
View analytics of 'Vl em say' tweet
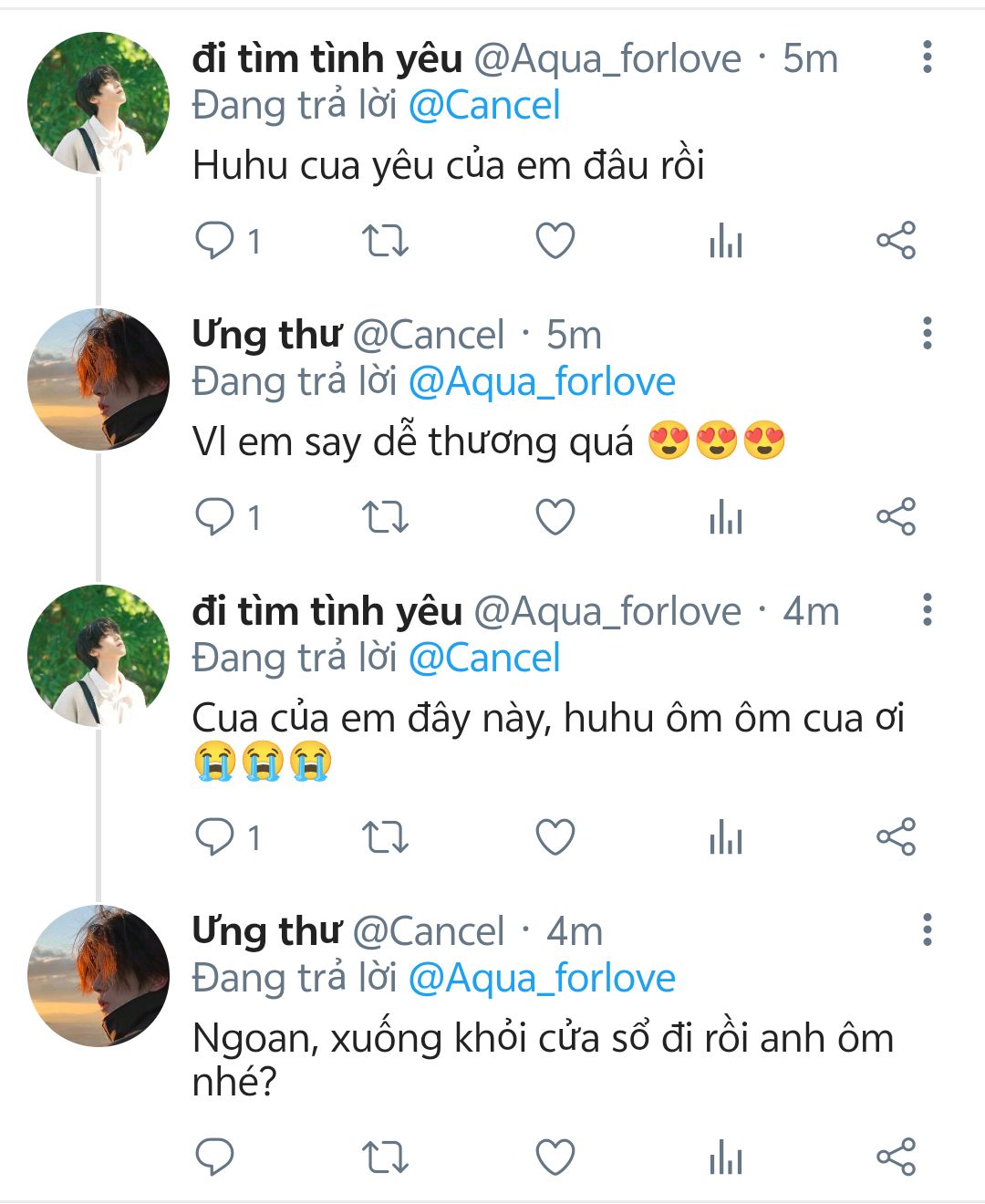726,518
